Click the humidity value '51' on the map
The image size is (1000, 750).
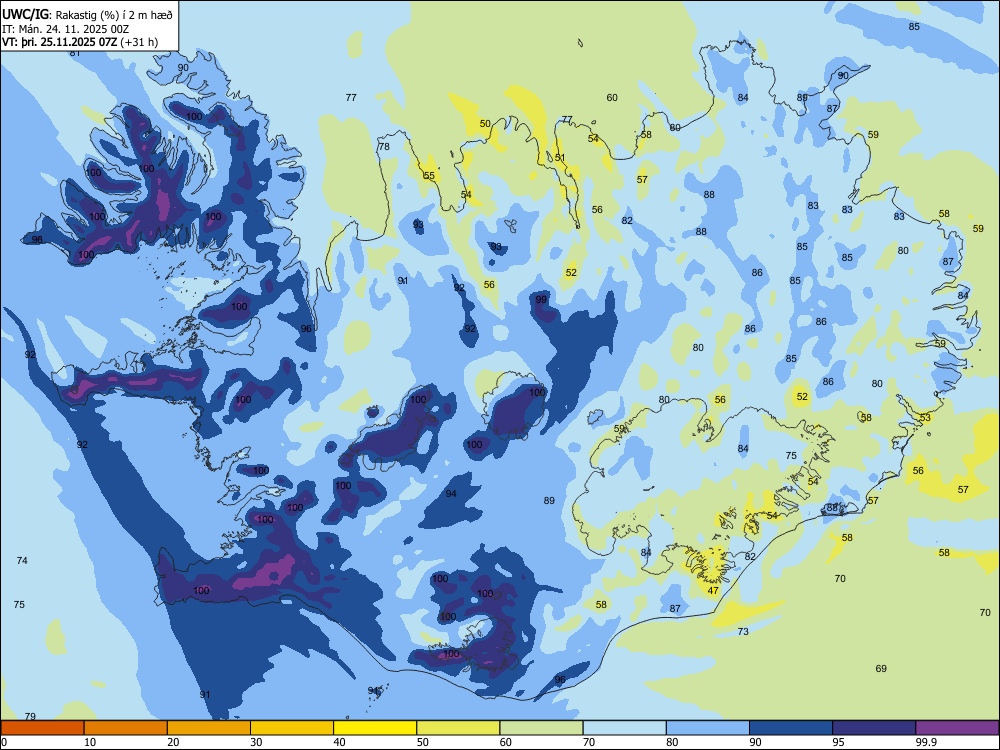pos(560,158)
